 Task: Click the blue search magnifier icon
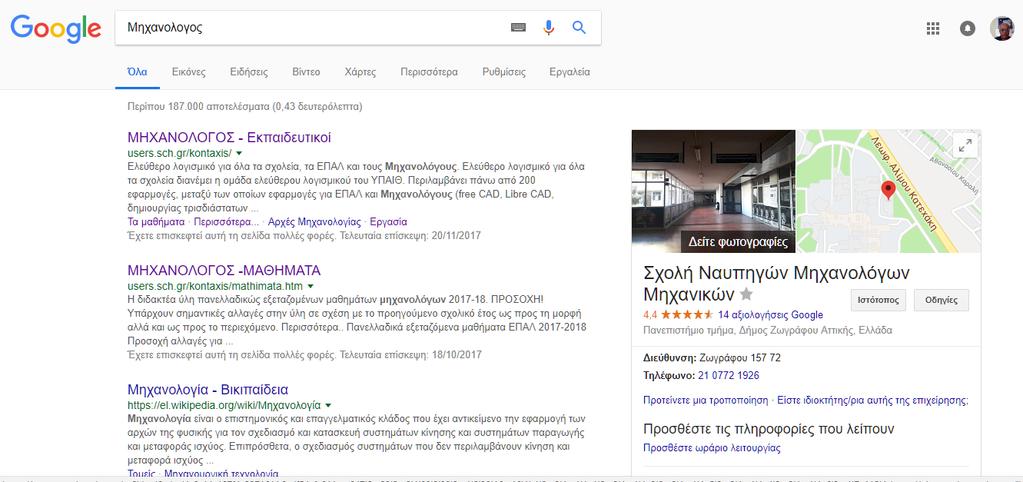tap(579, 27)
